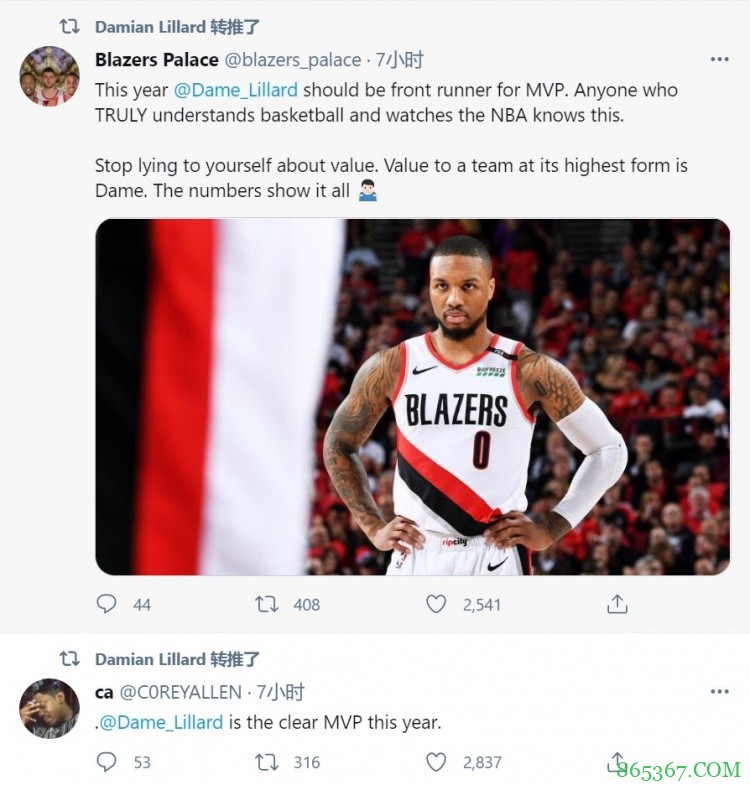
Task: Open more options on Blazers Palace tweet
Action: pos(719,60)
